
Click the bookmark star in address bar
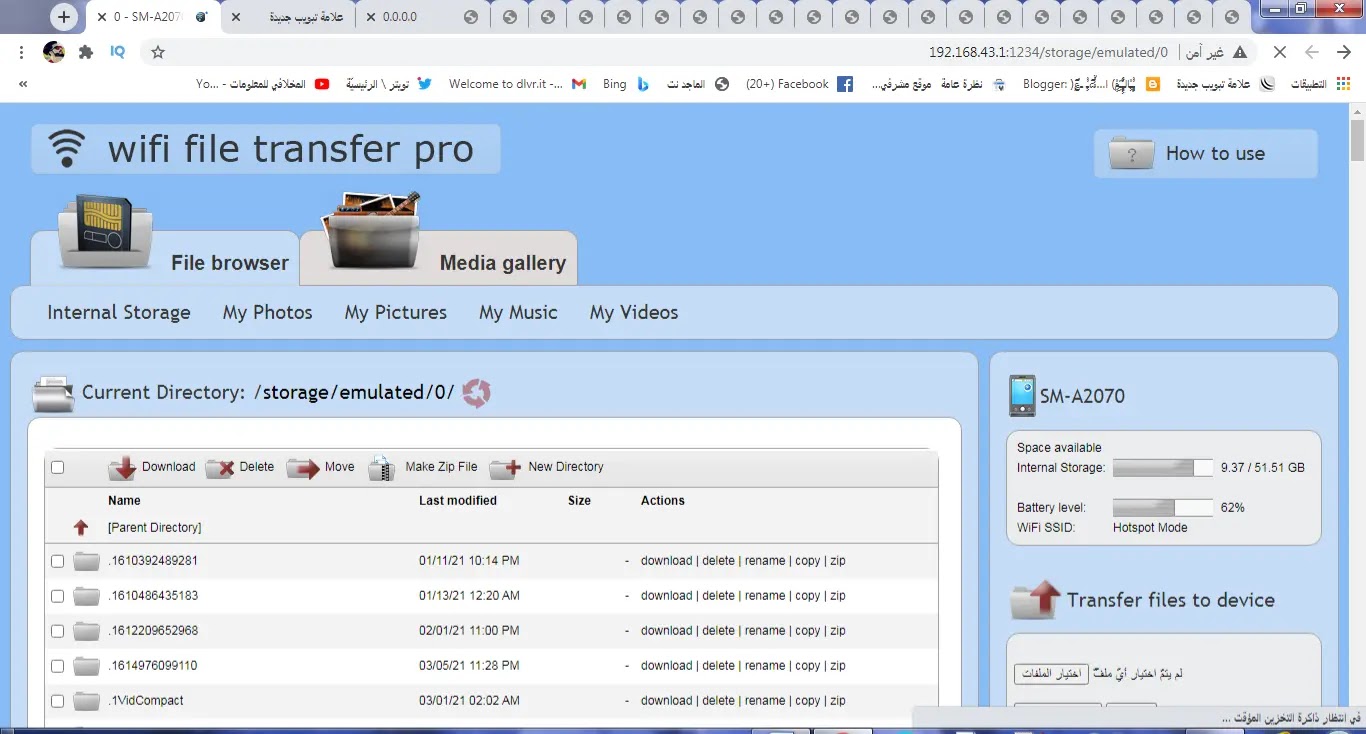pyautogui.click(x=157, y=52)
